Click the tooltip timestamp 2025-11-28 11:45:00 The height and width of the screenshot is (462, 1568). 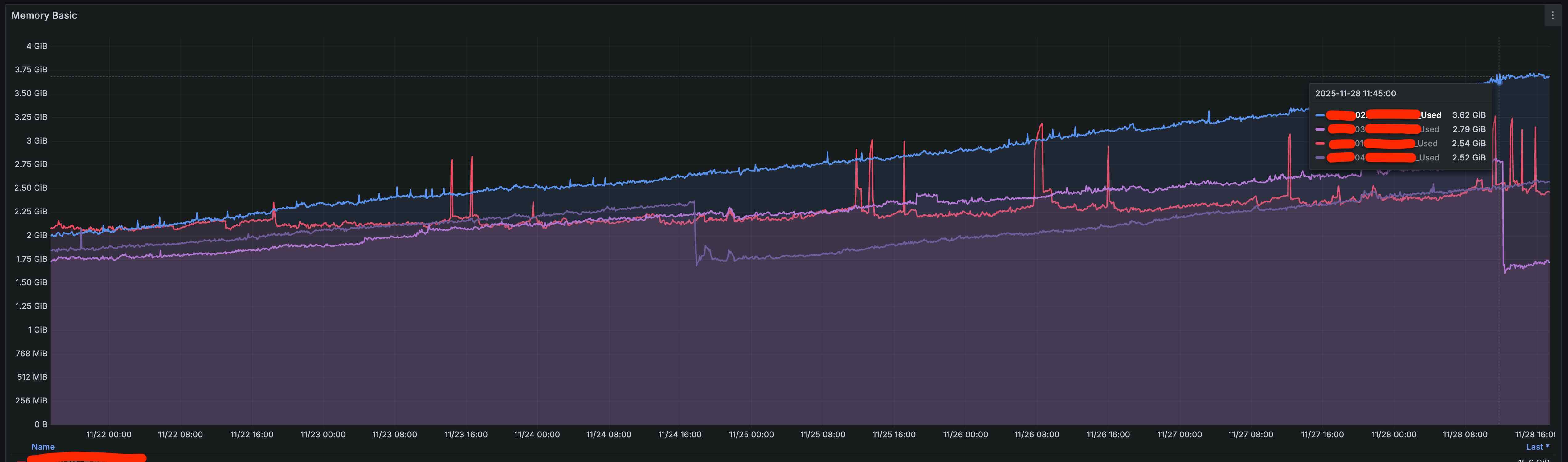(x=1355, y=94)
